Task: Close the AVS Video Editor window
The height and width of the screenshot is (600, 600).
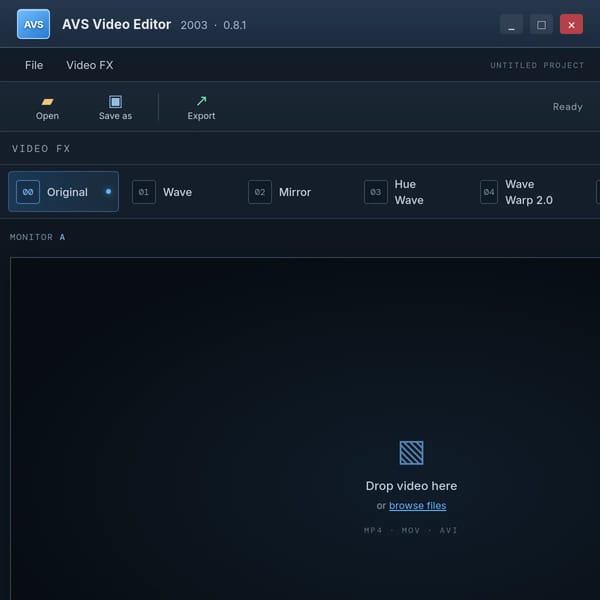Action: (x=571, y=24)
